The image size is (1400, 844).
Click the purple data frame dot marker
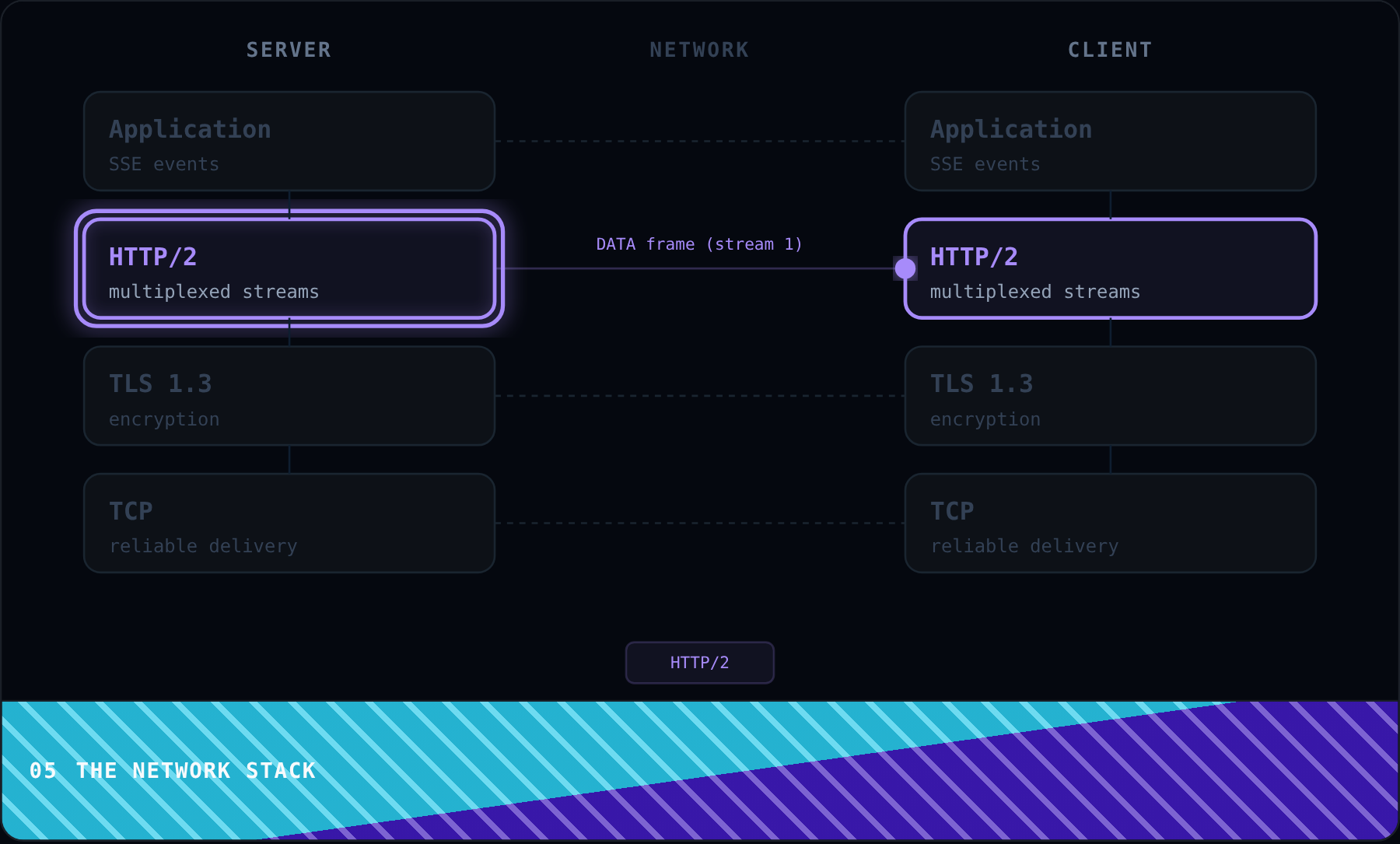tap(905, 268)
